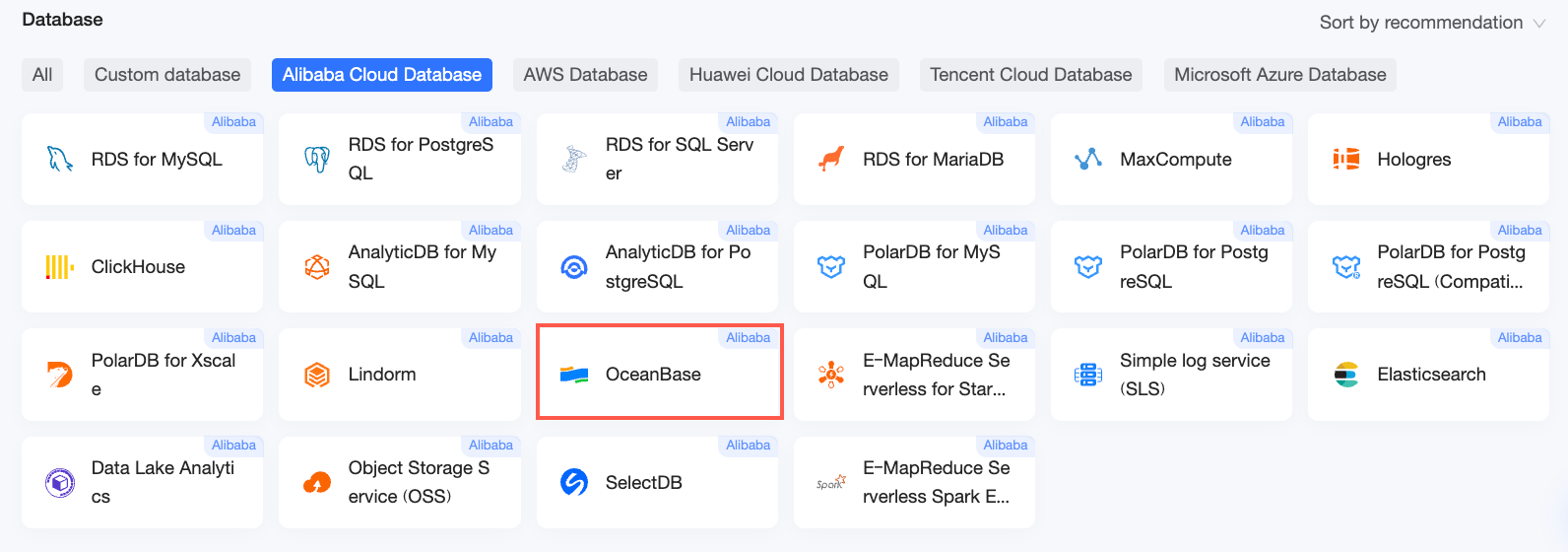Click the RDS for MySQL dolphin icon
The height and width of the screenshot is (552, 1568).
click(x=60, y=159)
